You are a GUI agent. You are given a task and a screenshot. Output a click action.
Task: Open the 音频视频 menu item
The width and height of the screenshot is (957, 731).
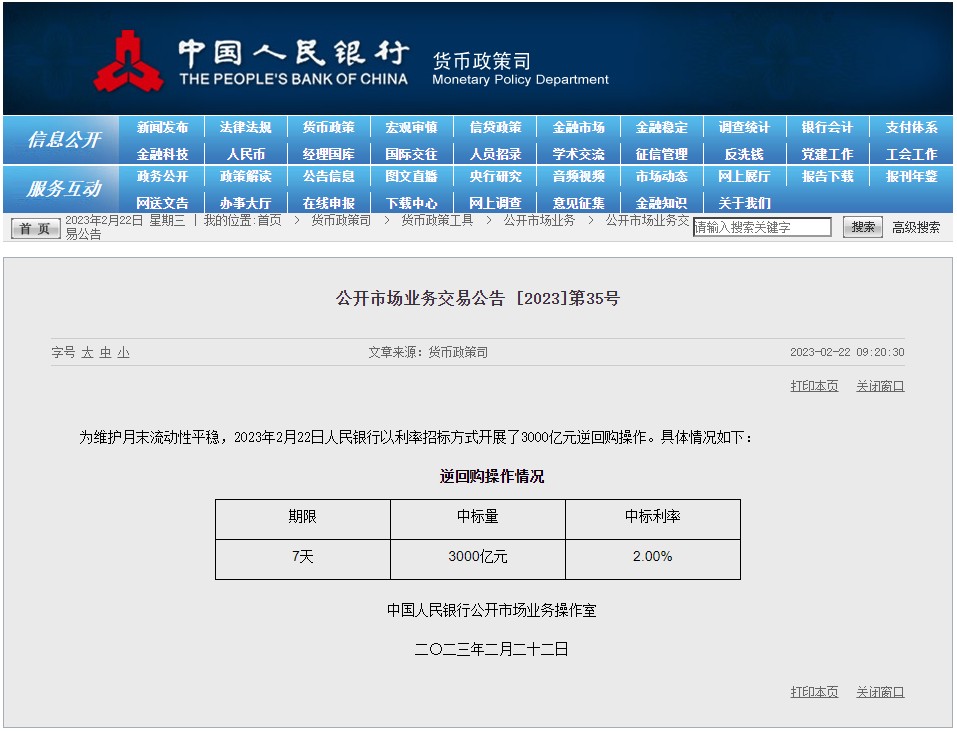578,176
